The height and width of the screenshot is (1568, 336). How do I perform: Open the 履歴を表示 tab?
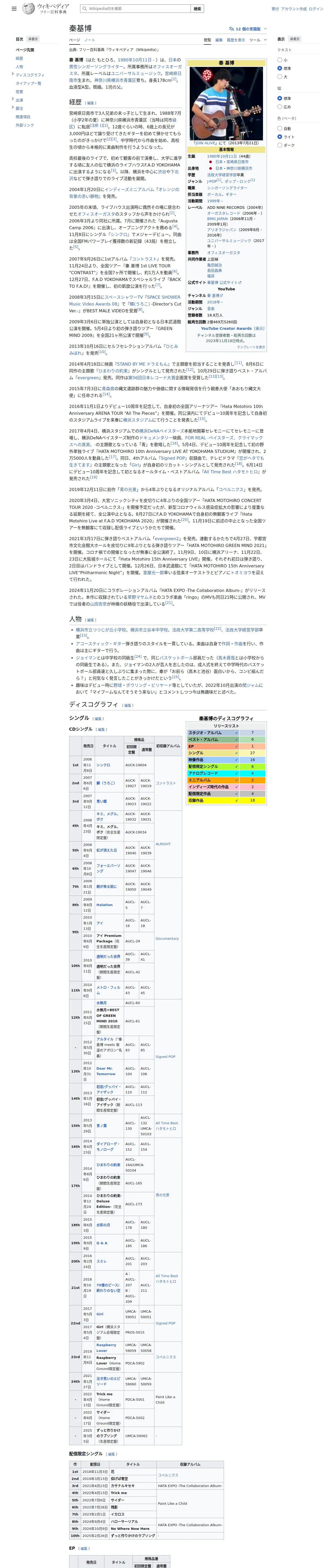(236, 40)
